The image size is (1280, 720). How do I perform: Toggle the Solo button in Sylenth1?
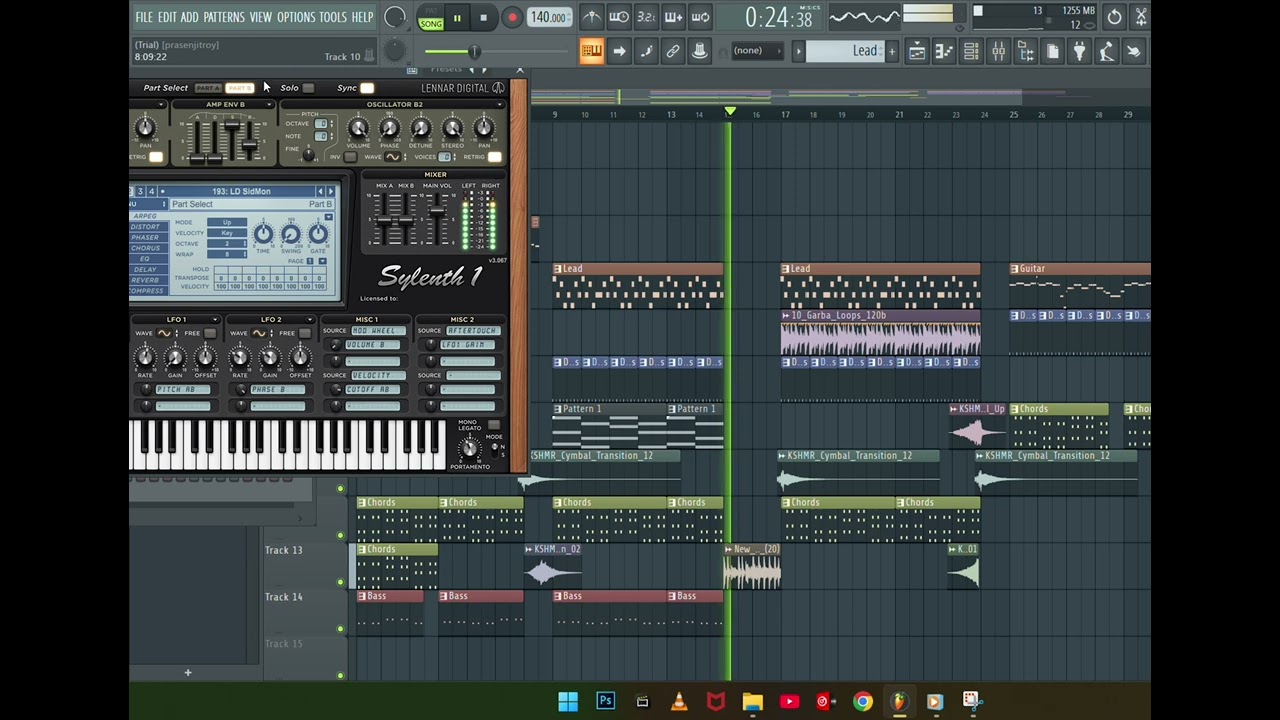point(308,88)
